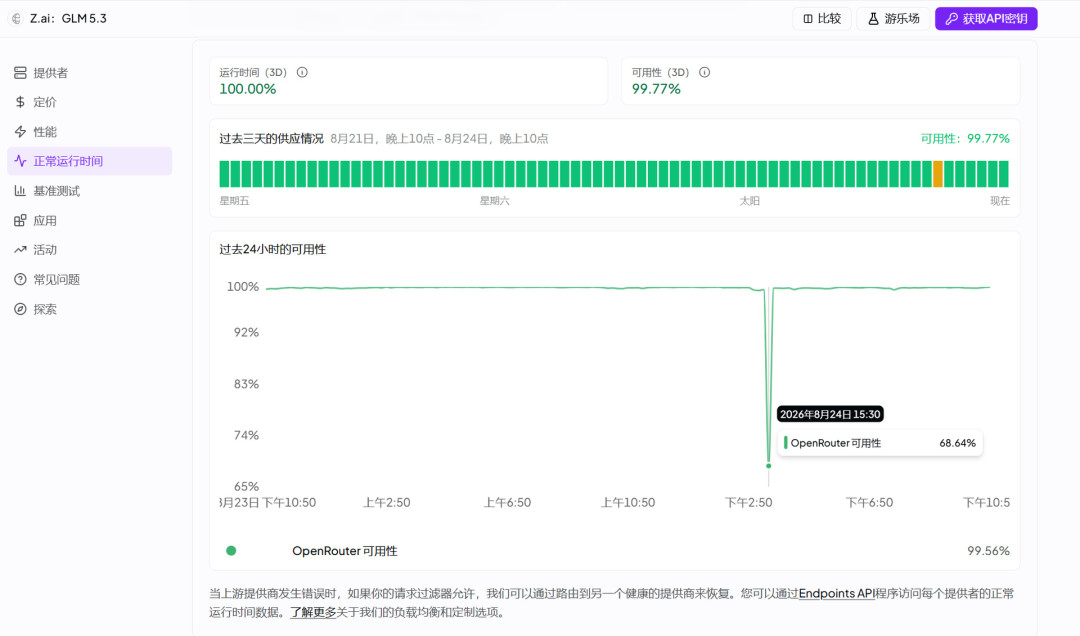Image resolution: width=1080 pixels, height=636 pixels.
Task: Click the 上午2:50 axis label
Action: (x=386, y=502)
